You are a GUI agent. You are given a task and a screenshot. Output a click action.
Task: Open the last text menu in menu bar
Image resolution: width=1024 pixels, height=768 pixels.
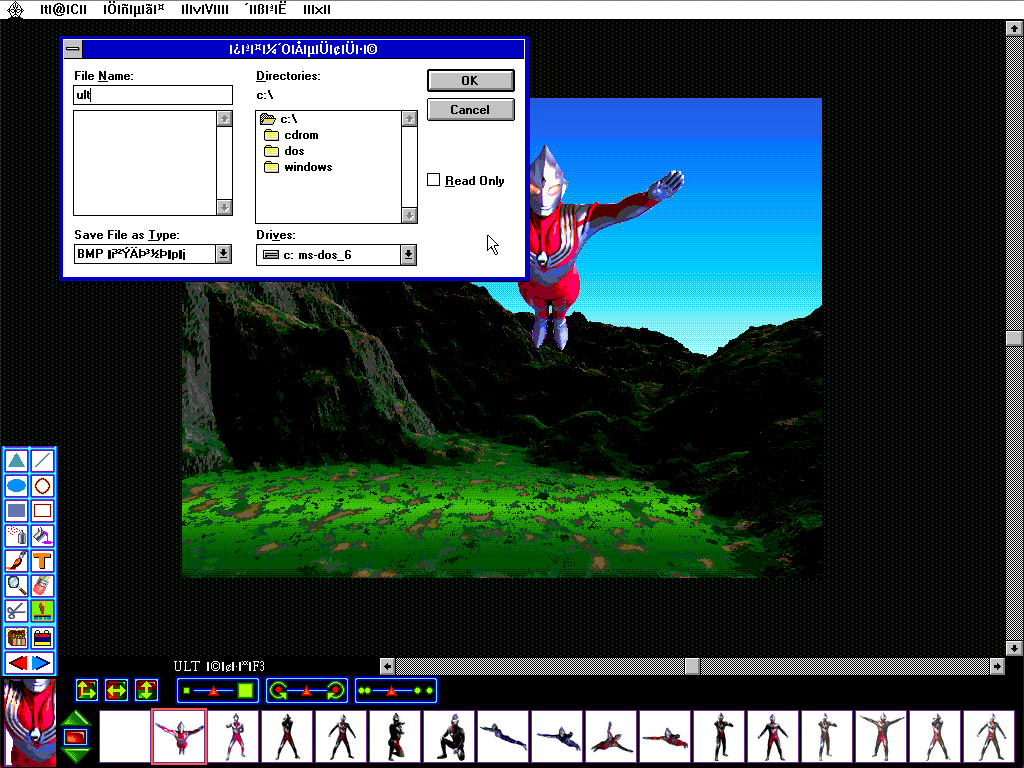[x=317, y=9]
